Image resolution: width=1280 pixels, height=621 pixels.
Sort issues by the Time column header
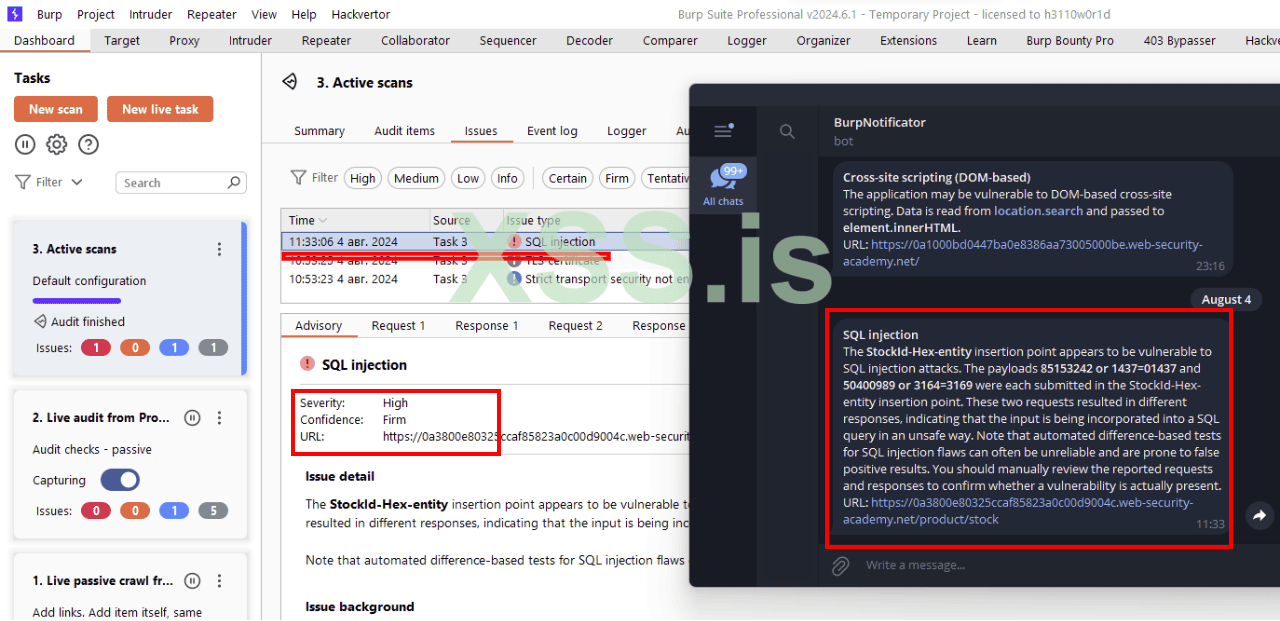coord(356,220)
